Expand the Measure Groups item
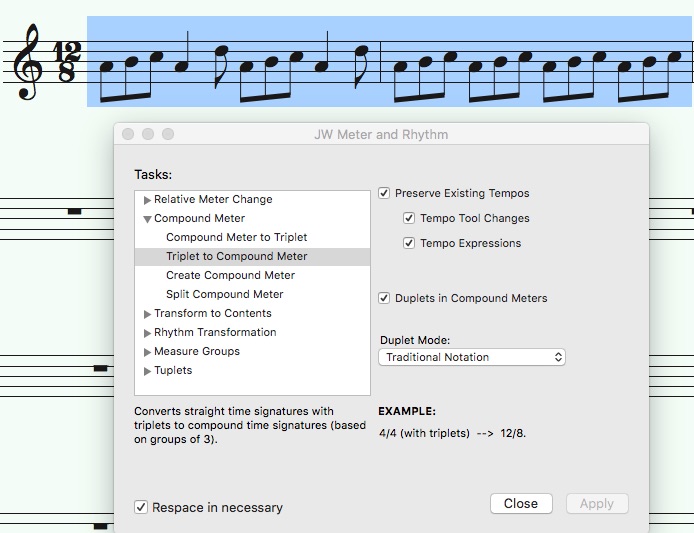The height and width of the screenshot is (533, 694). [x=148, y=352]
